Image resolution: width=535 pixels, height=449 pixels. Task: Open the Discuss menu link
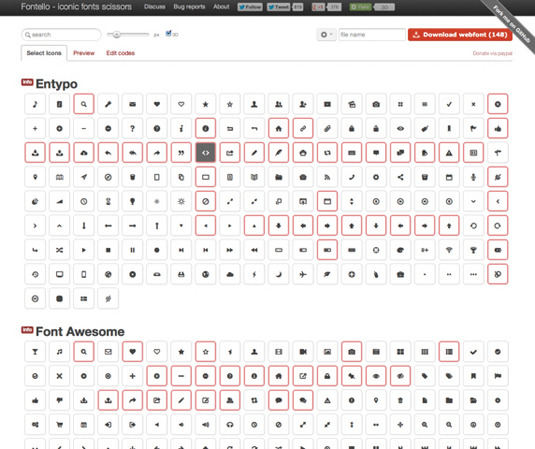155,6
